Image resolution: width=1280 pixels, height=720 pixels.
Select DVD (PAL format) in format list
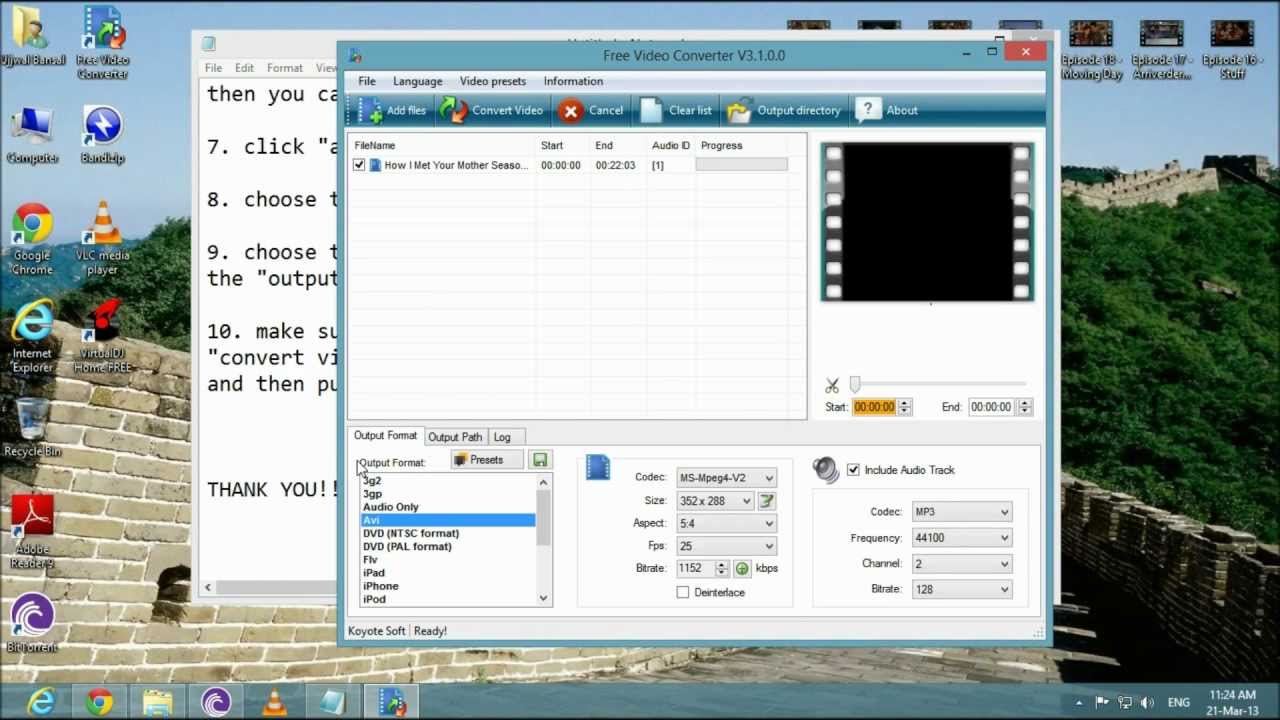pyautogui.click(x=407, y=546)
